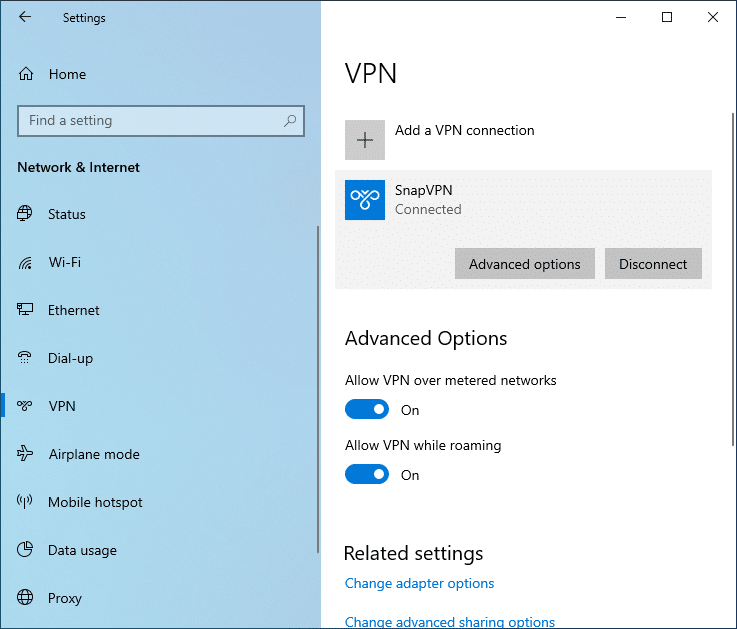Open Change adapter options link
Image resolution: width=737 pixels, height=629 pixels.
click(x=419, y=583)
